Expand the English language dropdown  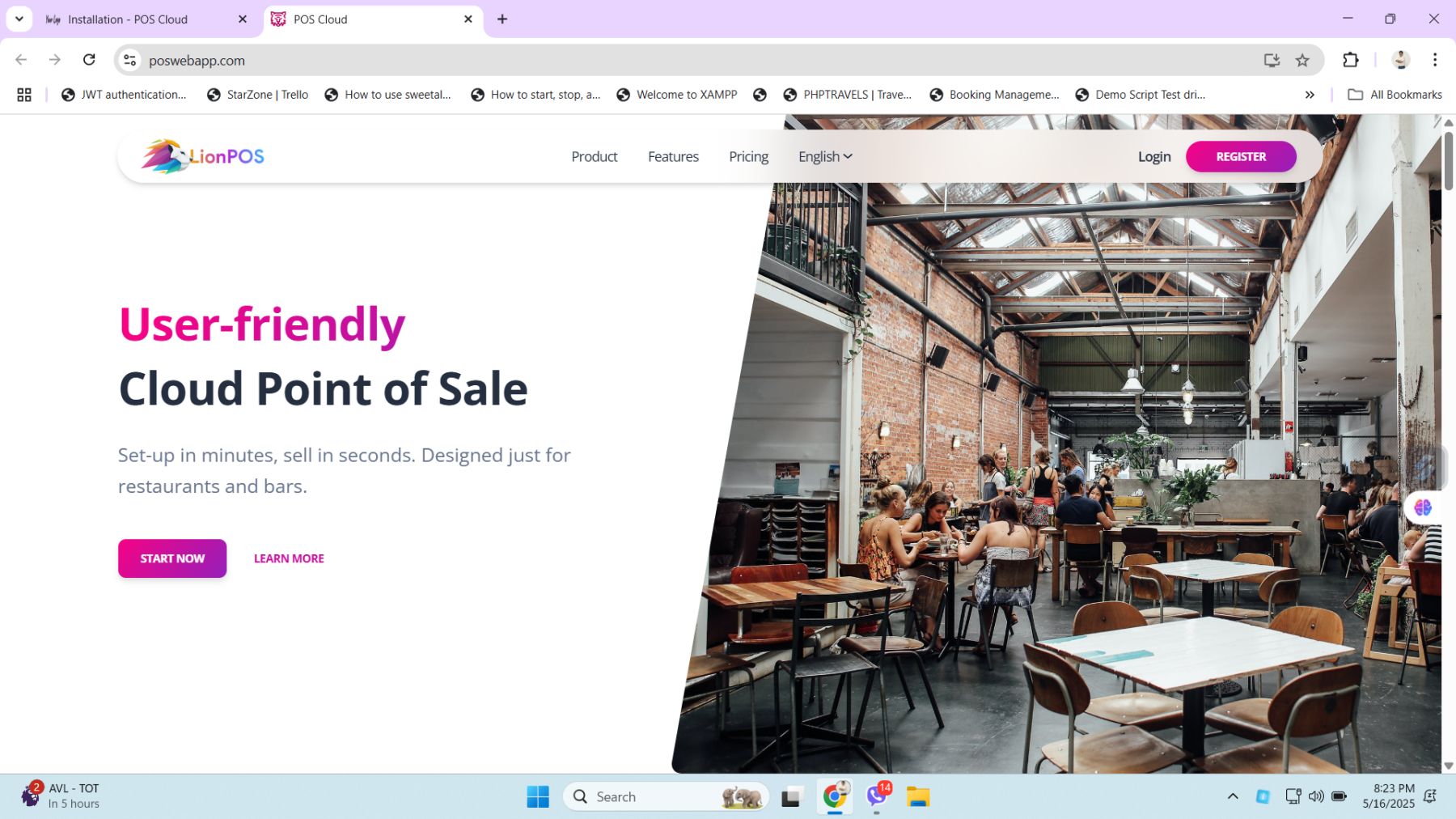[x=825, y=156]
